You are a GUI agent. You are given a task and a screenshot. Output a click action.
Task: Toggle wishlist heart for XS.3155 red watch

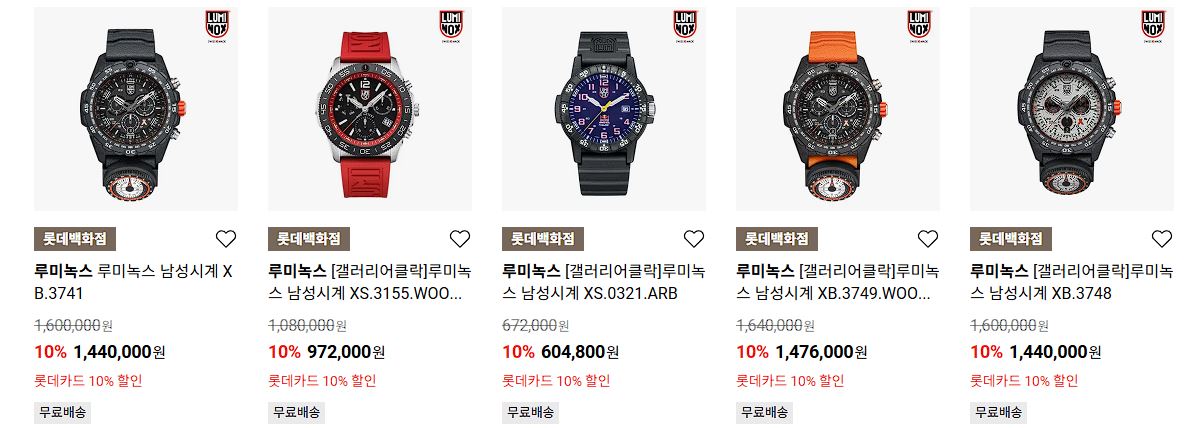(460, 239)
